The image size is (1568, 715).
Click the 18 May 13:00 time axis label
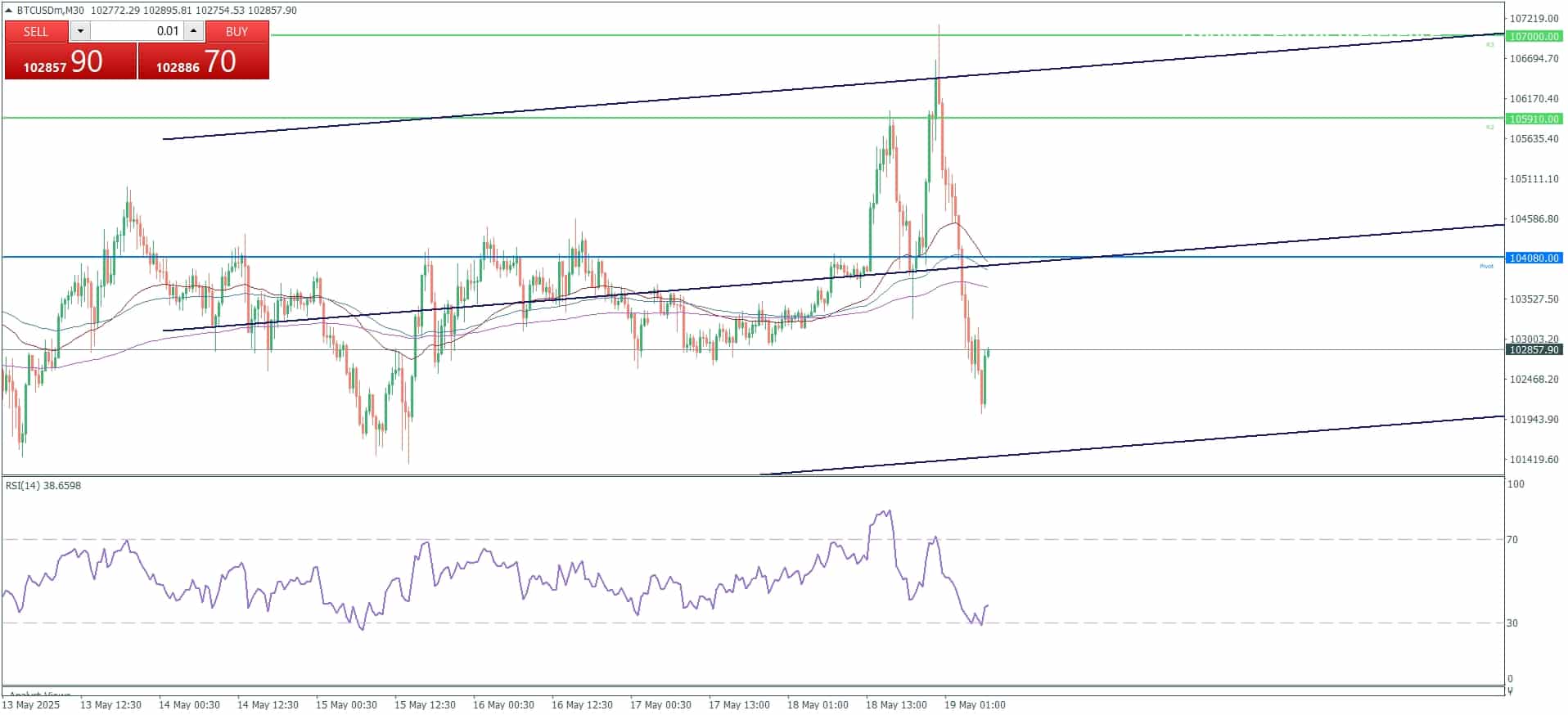coord(896,704)
